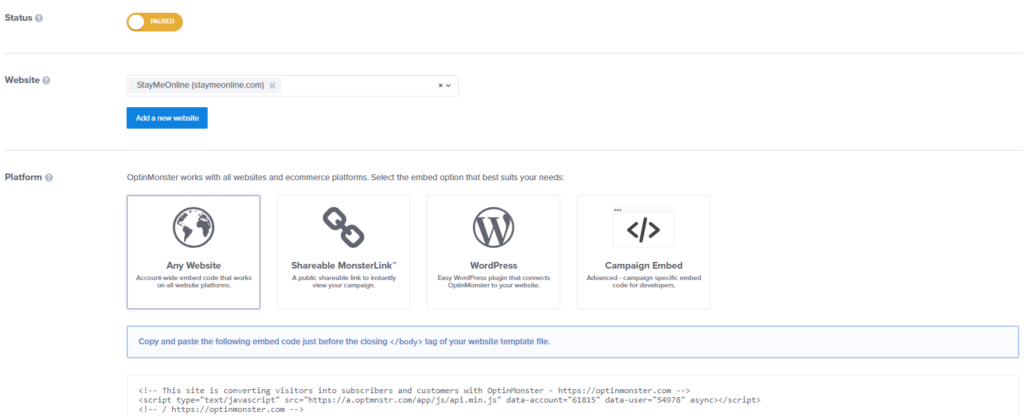Click inside the website selection field
Viewport: 1024px width, 416px height.
[x=293, y=86]
